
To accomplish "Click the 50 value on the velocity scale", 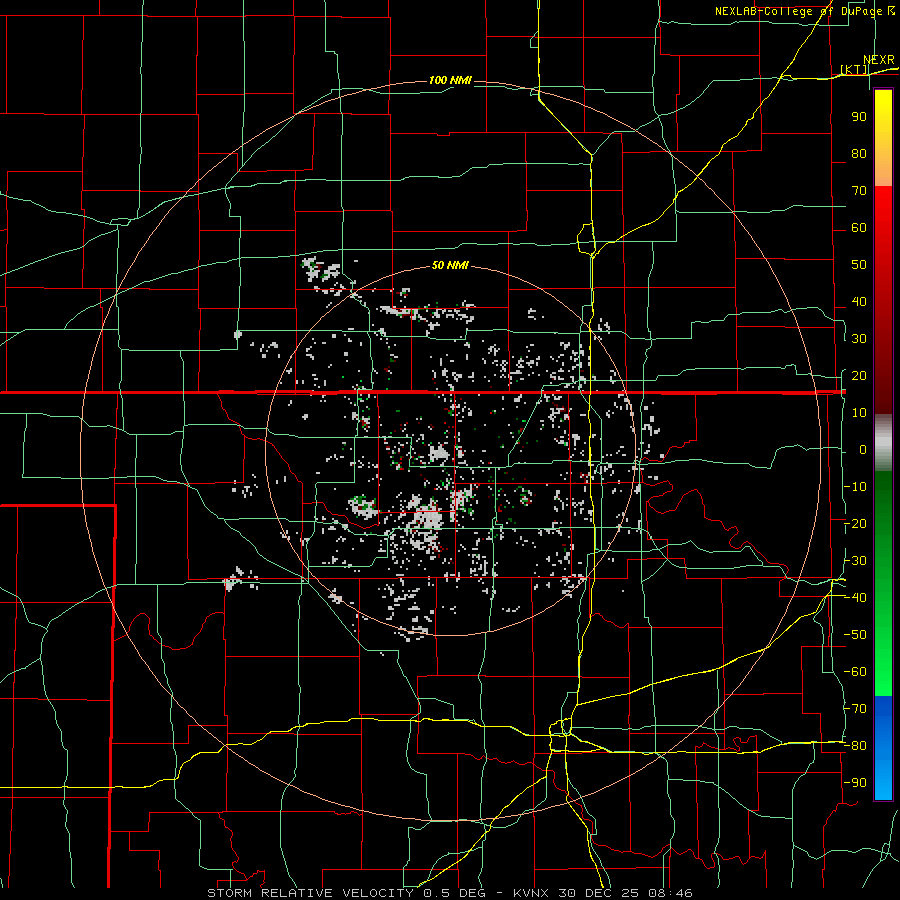I will click(x=859, y=265).
